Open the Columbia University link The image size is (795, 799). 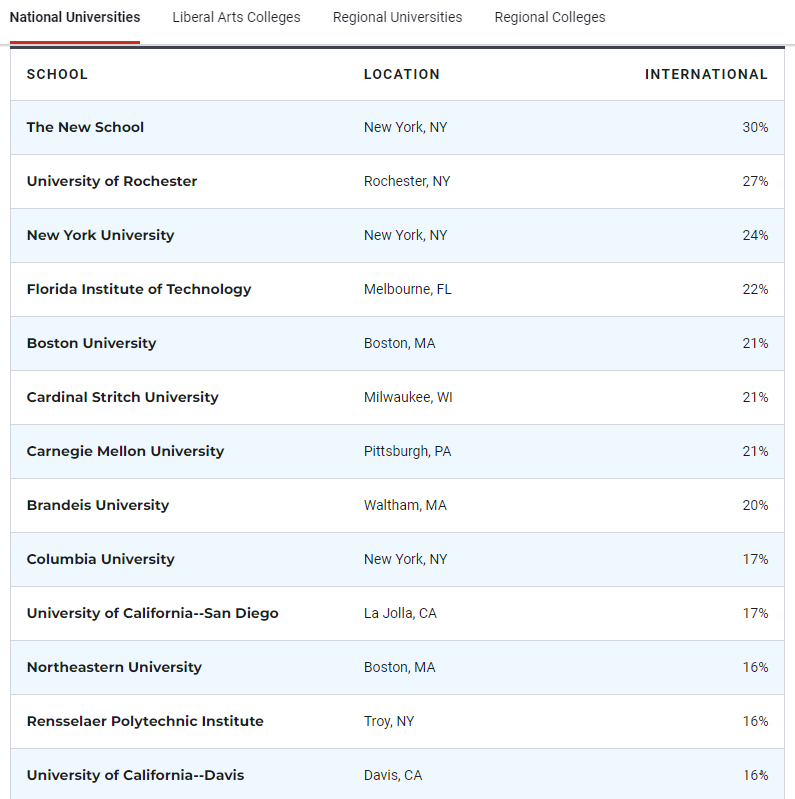coord(100,559)
